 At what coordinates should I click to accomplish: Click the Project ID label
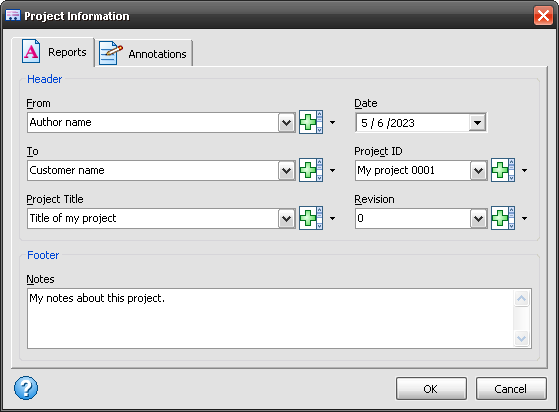[378, 151]
